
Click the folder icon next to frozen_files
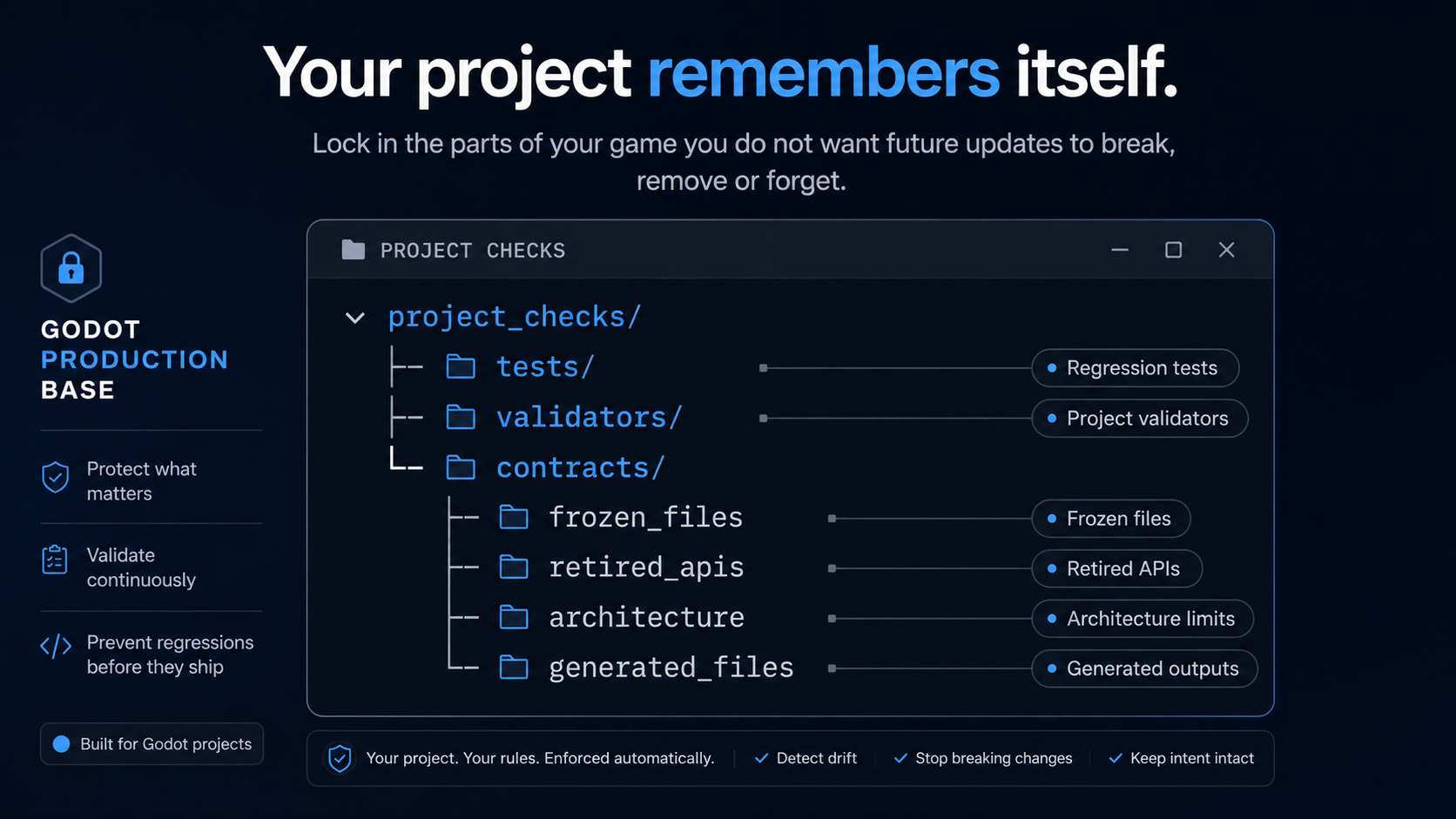(x=514, y=518)
